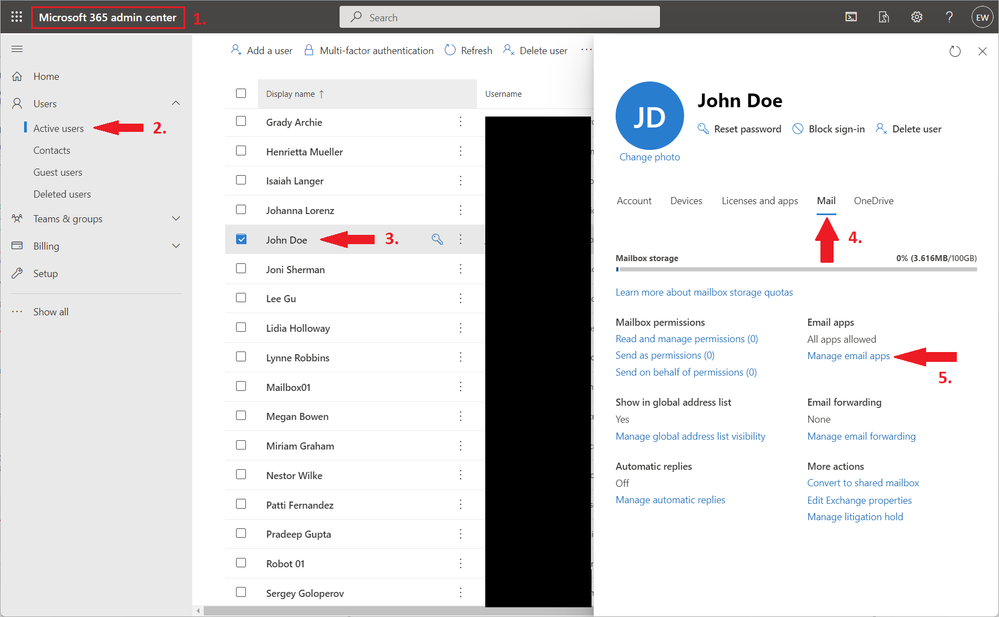Open more actions for Grady Archie
The height and width of the screenshot is (617, 999).
pos(461,122)
